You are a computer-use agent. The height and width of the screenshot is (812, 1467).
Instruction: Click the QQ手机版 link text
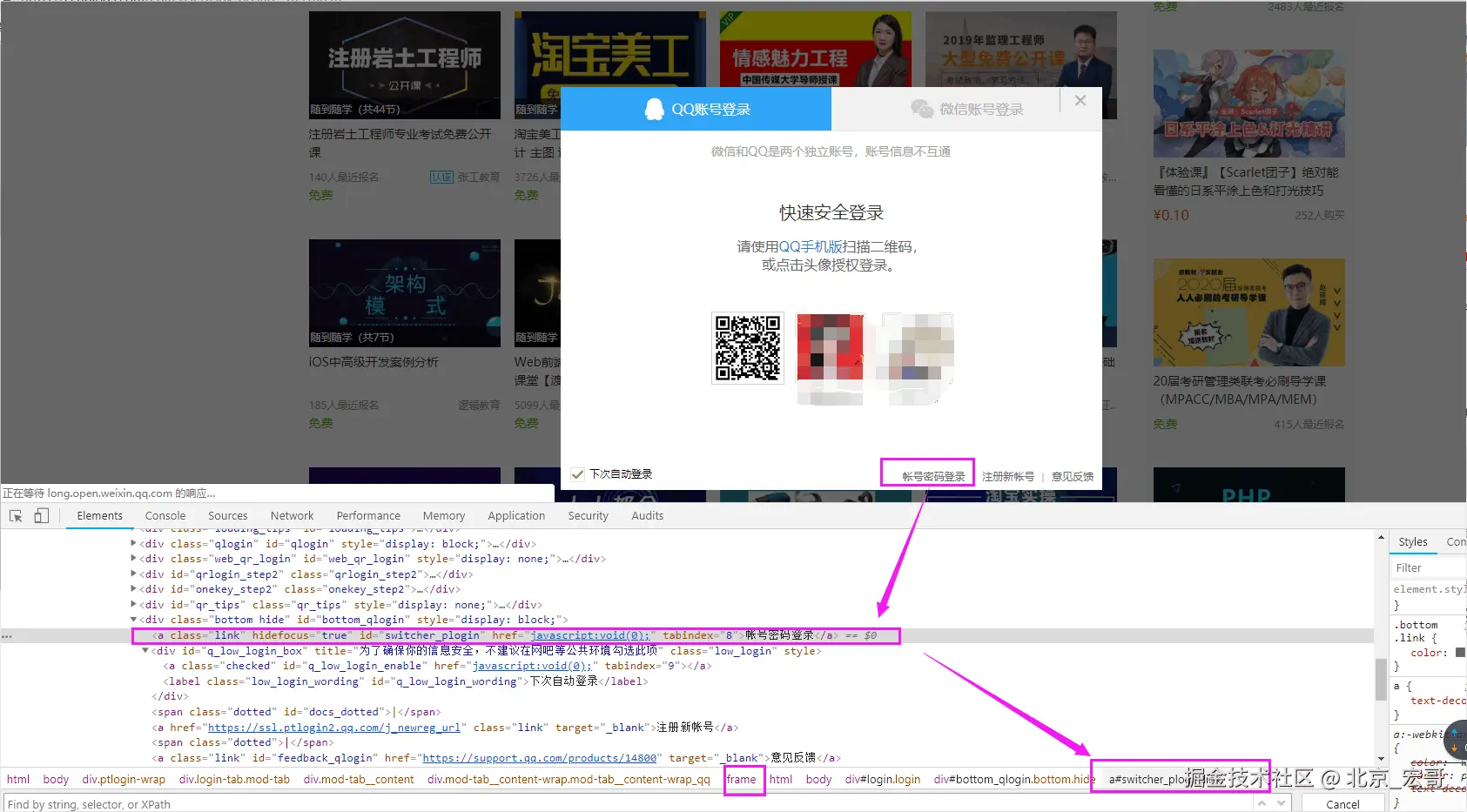pos(811,247)
